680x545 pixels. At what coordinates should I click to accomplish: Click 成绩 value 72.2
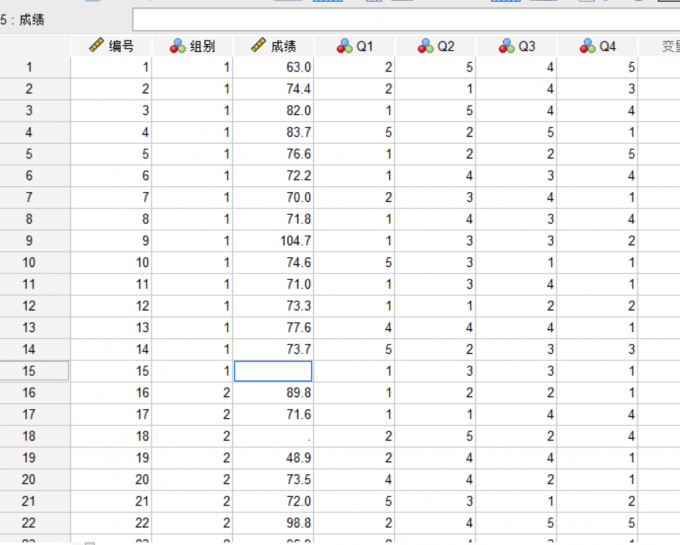273,176
